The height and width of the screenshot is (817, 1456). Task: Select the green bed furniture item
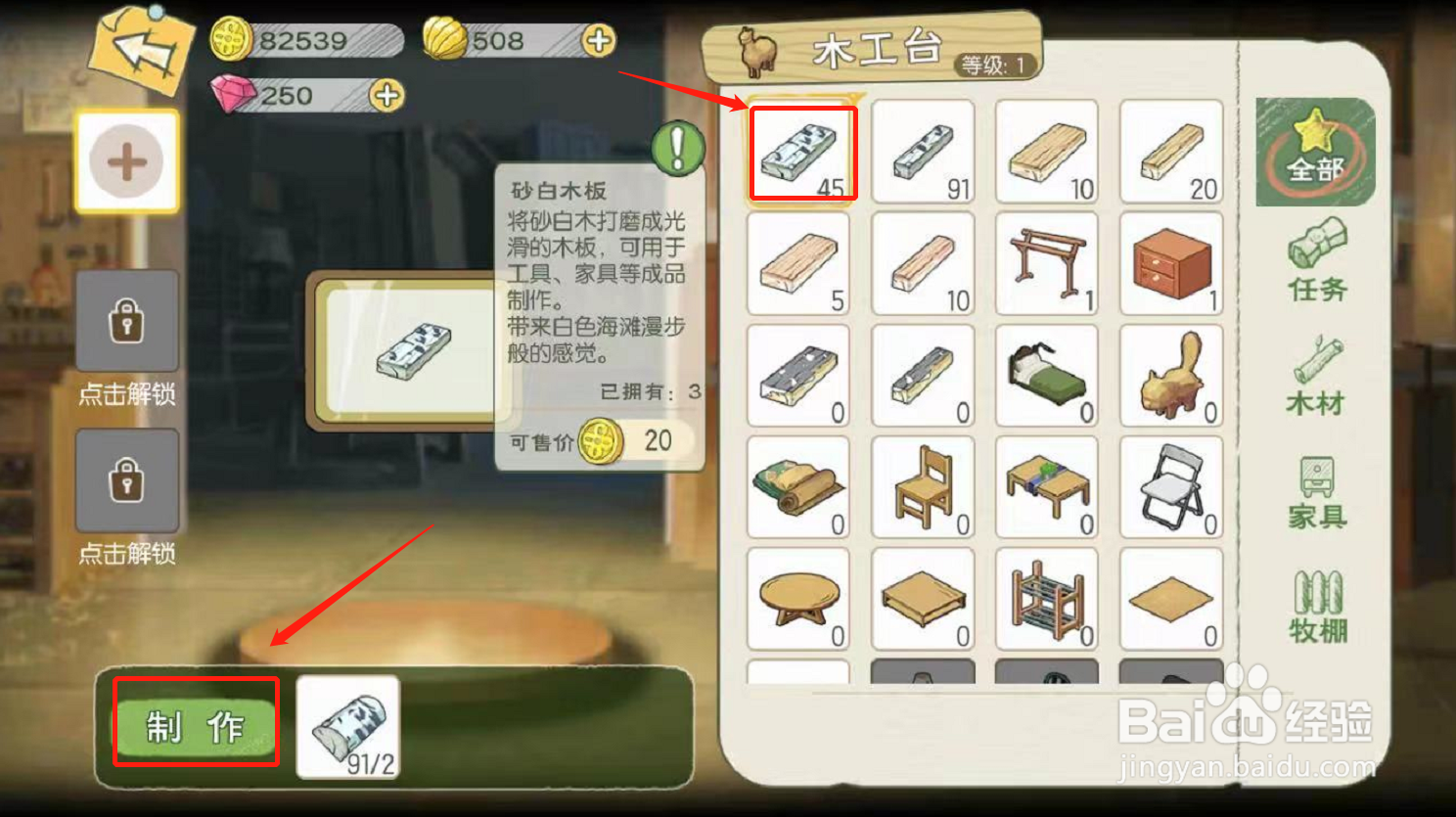click(1046, 376)
